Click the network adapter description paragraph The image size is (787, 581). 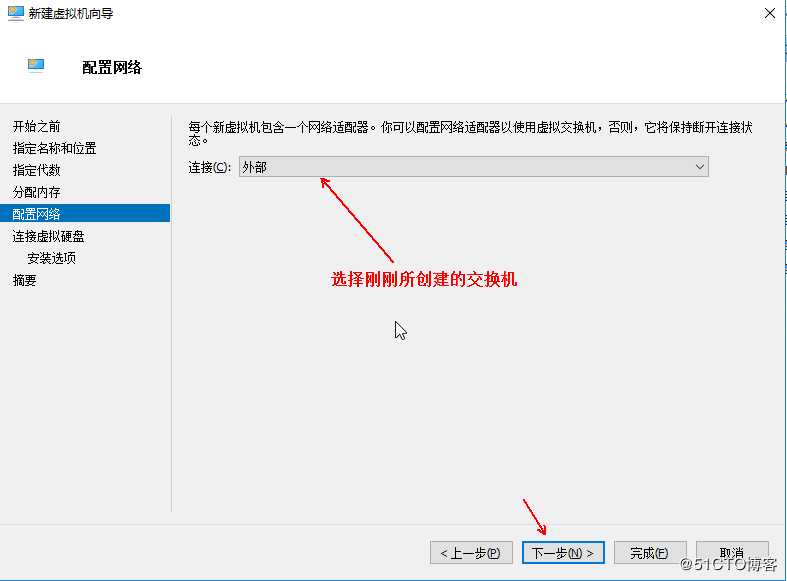coord(470,133)
